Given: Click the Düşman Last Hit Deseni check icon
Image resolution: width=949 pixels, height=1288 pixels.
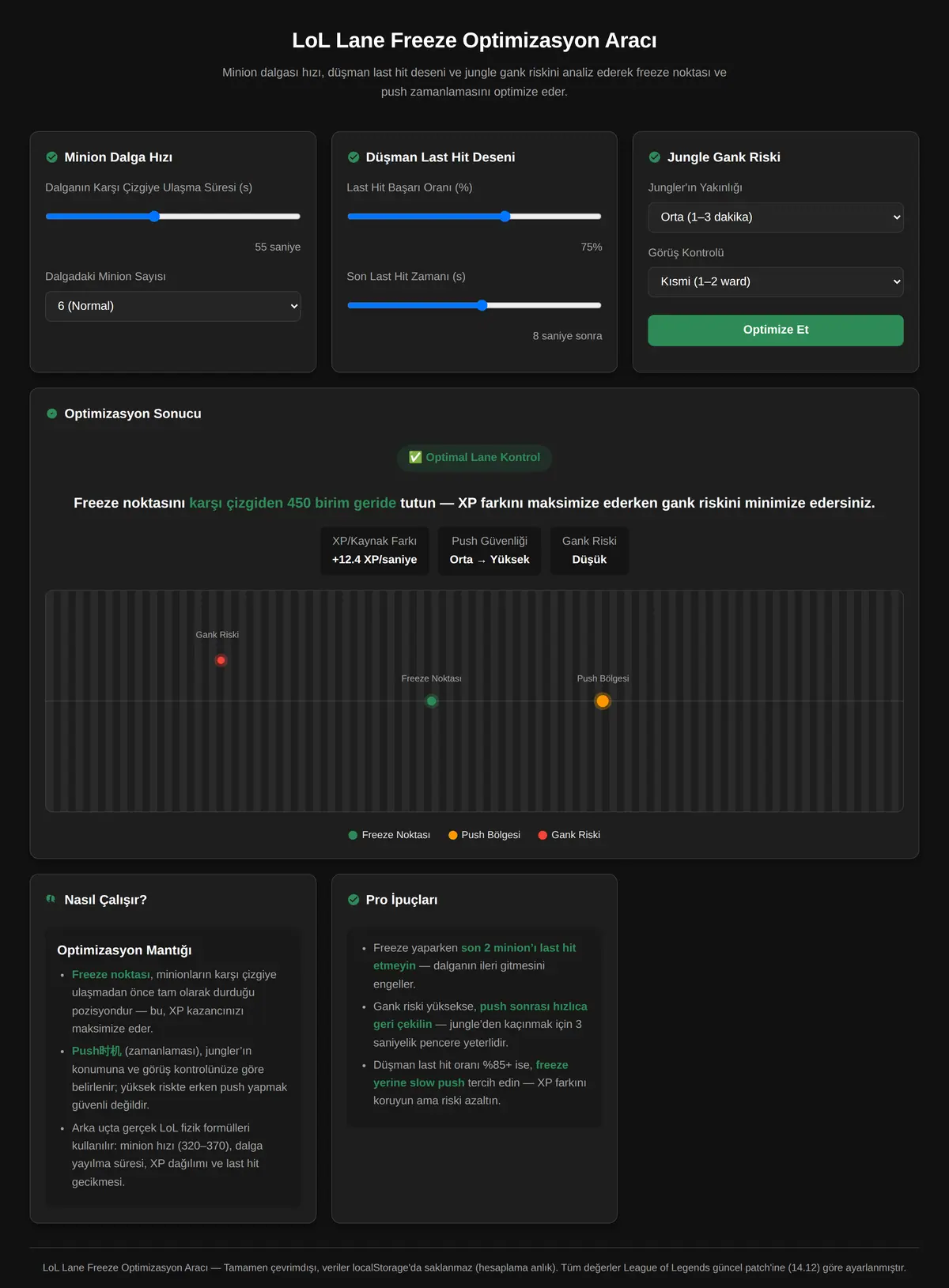Looking at the screenshot, I should click(x=354, y=157).
